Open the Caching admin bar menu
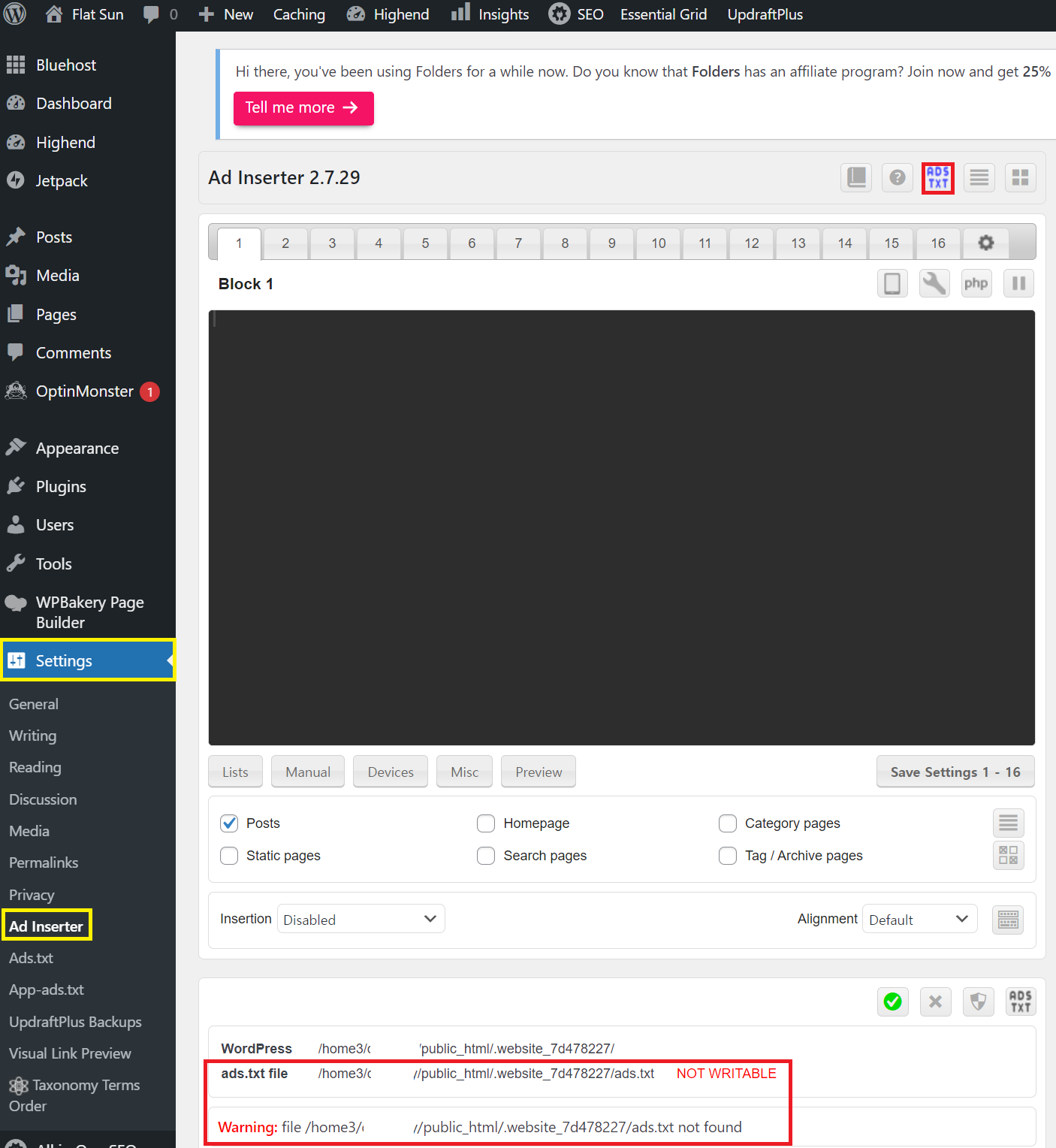 [299, 14]
